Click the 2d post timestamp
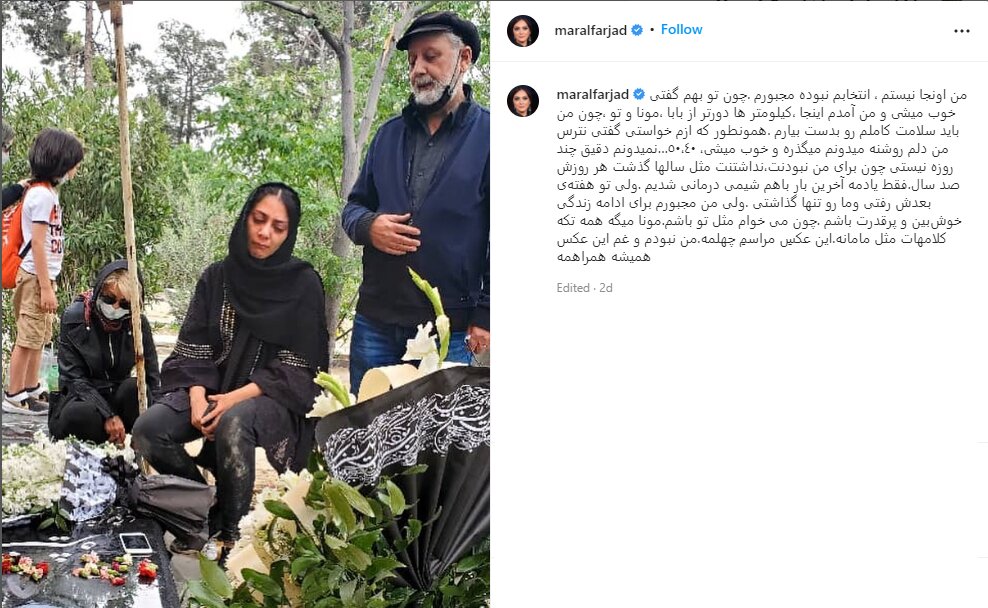 [606, 288]
